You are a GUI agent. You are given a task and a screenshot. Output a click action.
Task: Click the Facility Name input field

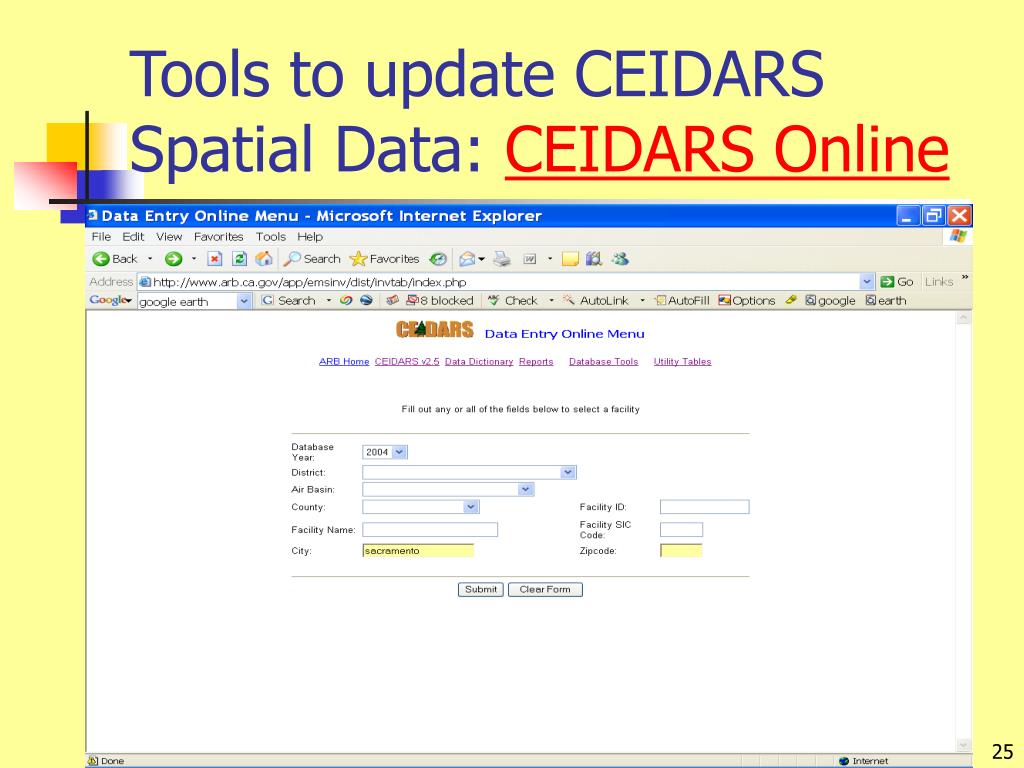(x=430, y=530)
